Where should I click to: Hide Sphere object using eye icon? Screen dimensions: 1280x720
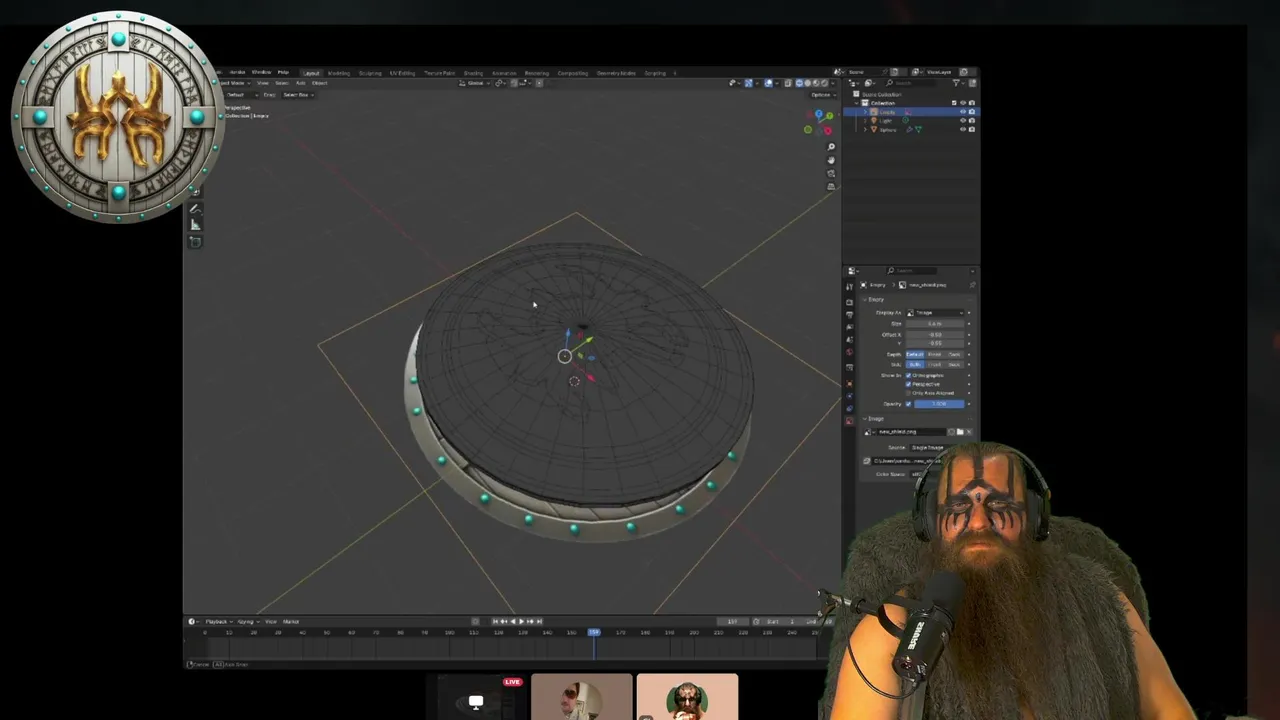pyautogui.click(x=963, y=130)
